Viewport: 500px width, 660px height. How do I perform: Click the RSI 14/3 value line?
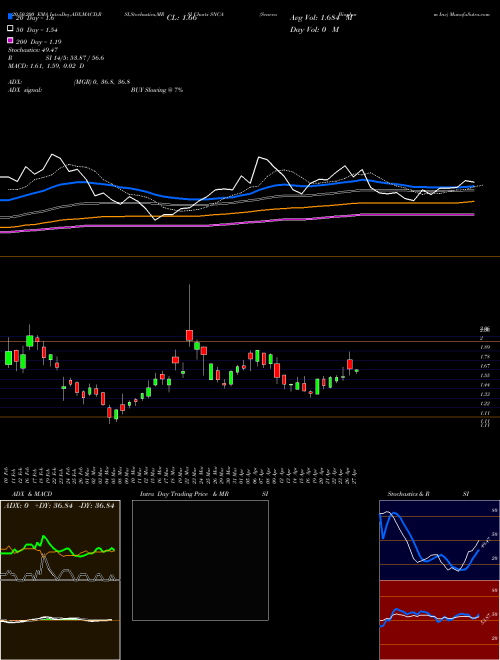56,58
